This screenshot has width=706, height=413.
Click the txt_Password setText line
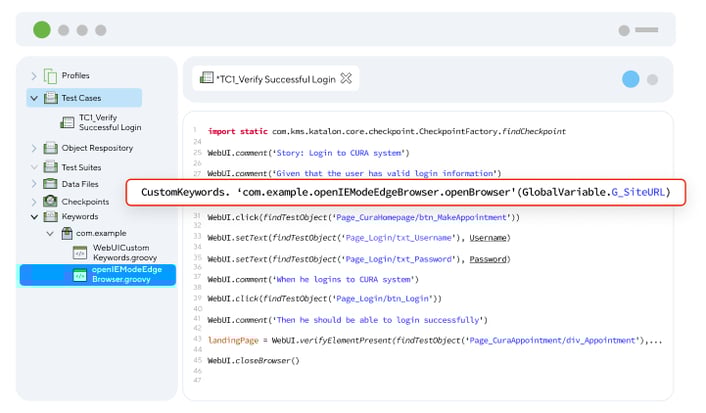(x=359, y=259)
